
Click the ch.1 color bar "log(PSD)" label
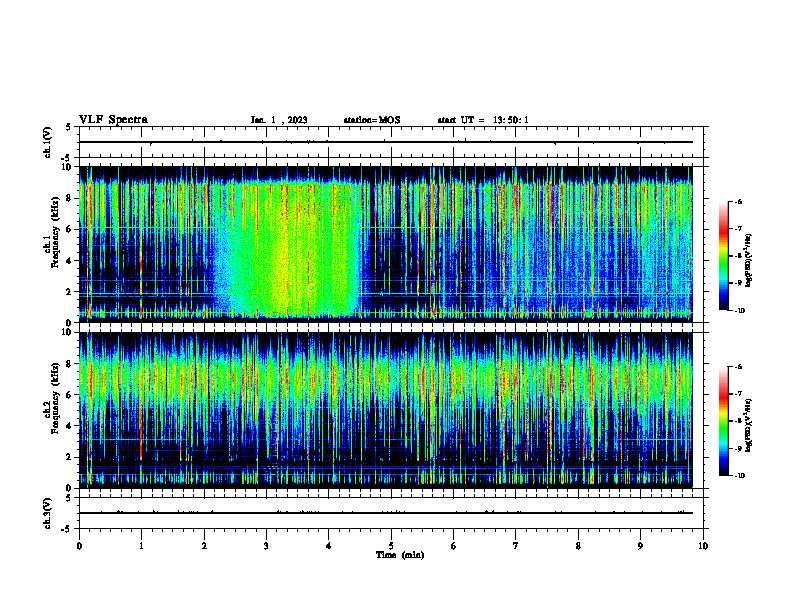point(750,261)
